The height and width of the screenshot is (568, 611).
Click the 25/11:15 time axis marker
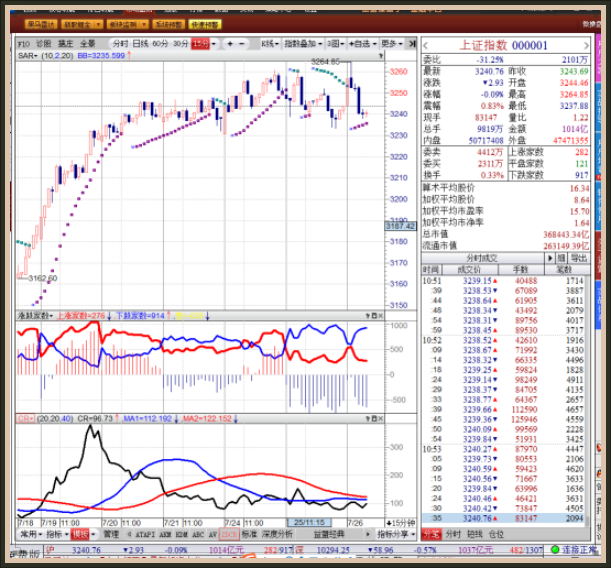coord(309,522)
